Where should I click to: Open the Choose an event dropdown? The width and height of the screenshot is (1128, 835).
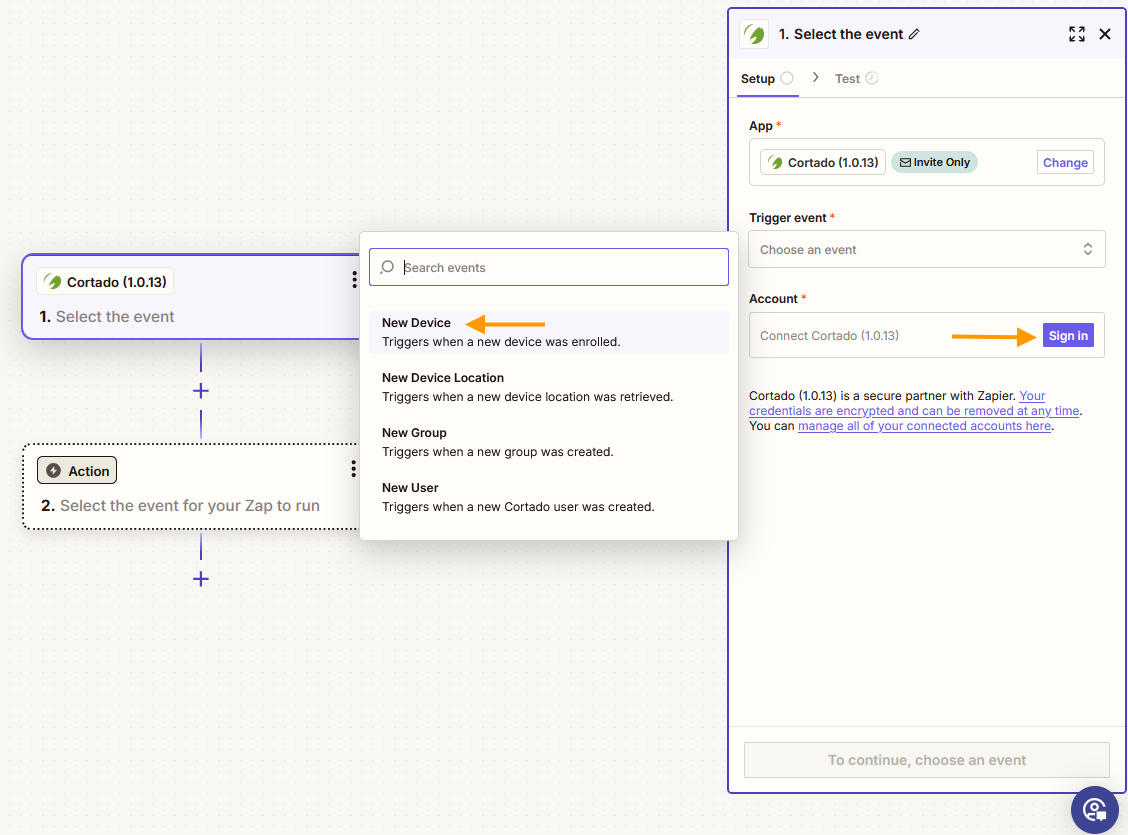(x=927, y=250)
